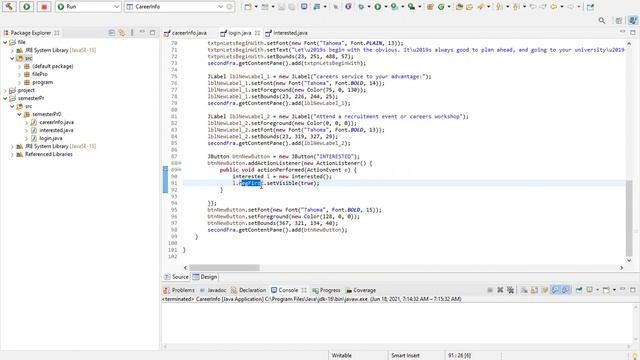
Task: Click the Build hammer icon
Action: pyautogui.click(x=9, y=7)
